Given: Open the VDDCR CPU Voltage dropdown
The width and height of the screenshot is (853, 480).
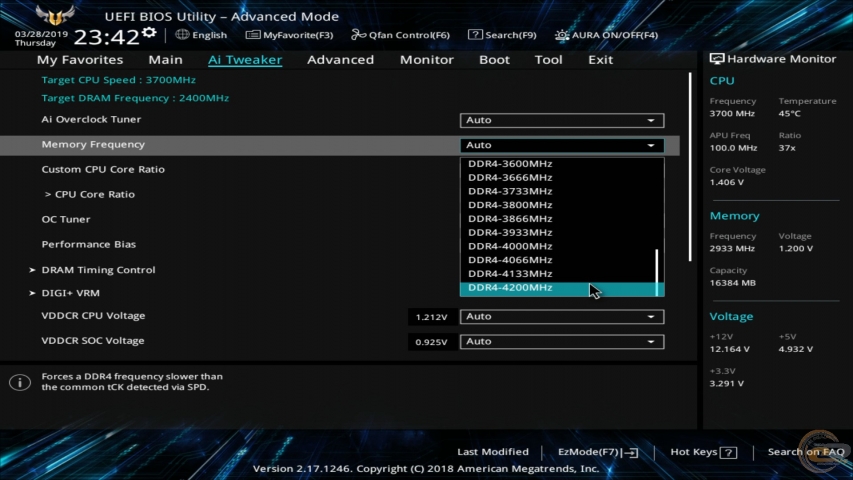Looking at the screenshot, I should pos(562,316).
